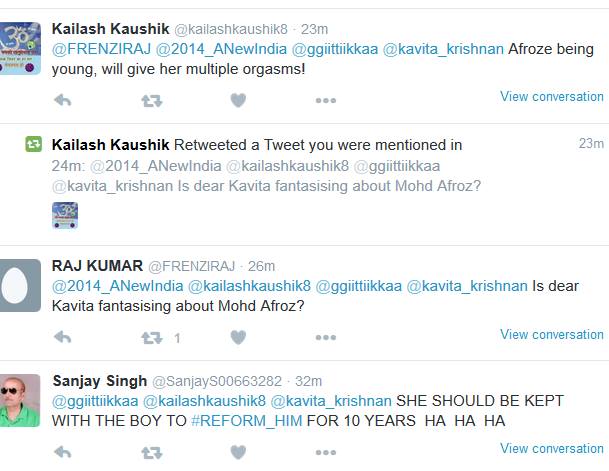
Task: Like RAJ KUMAR's tweet
Action: click(238, 338)
